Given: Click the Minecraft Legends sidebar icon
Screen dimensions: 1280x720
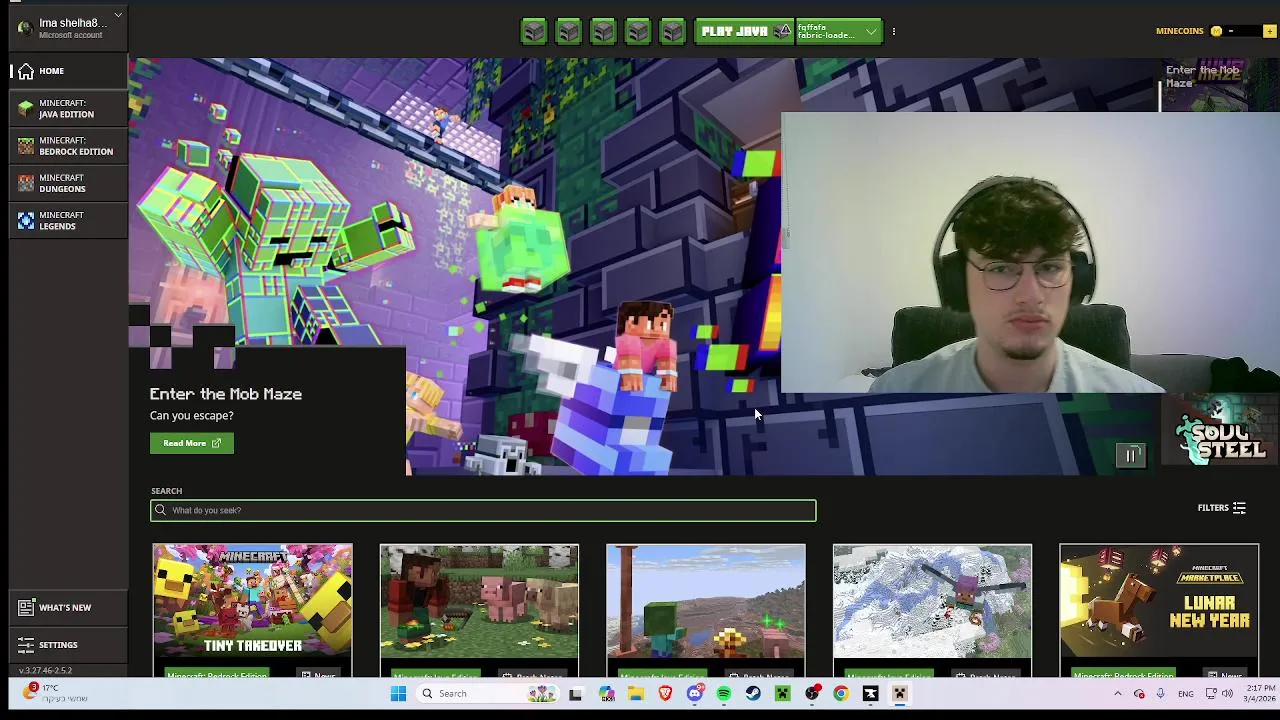Looking at the screenshot, I should click(26, 220).
